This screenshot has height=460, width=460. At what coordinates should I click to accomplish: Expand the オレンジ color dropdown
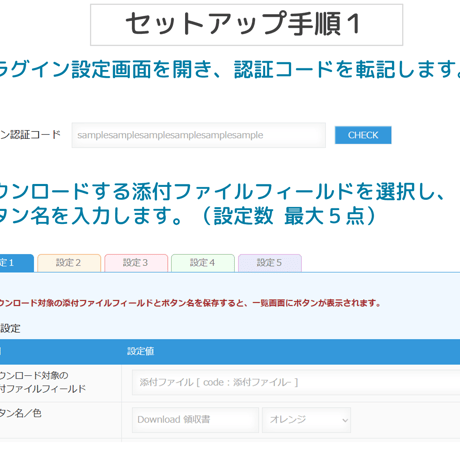tap(306, 420)
